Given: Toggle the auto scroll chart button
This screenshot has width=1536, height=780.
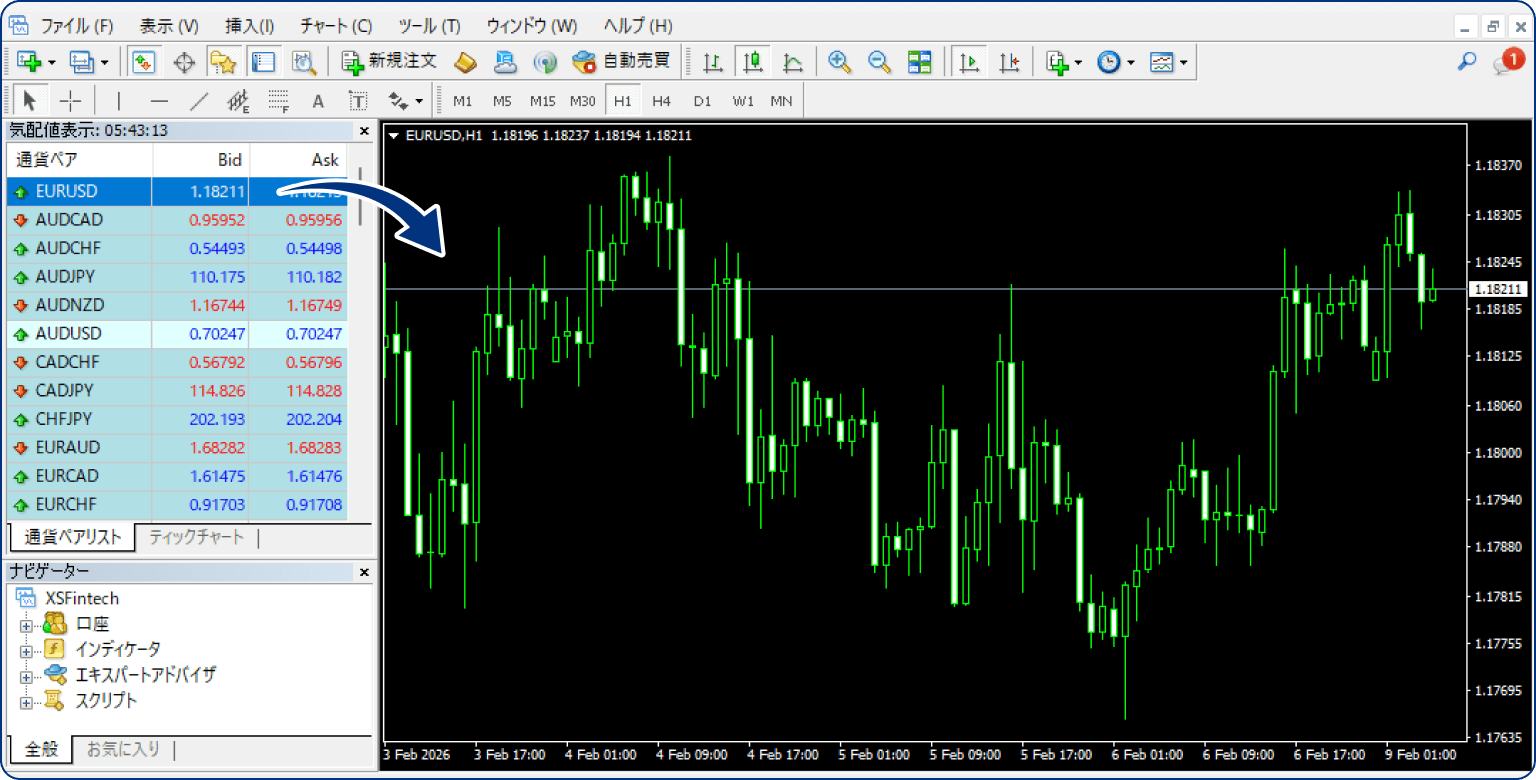Looking at the screenshot, I should pos(968,62).
